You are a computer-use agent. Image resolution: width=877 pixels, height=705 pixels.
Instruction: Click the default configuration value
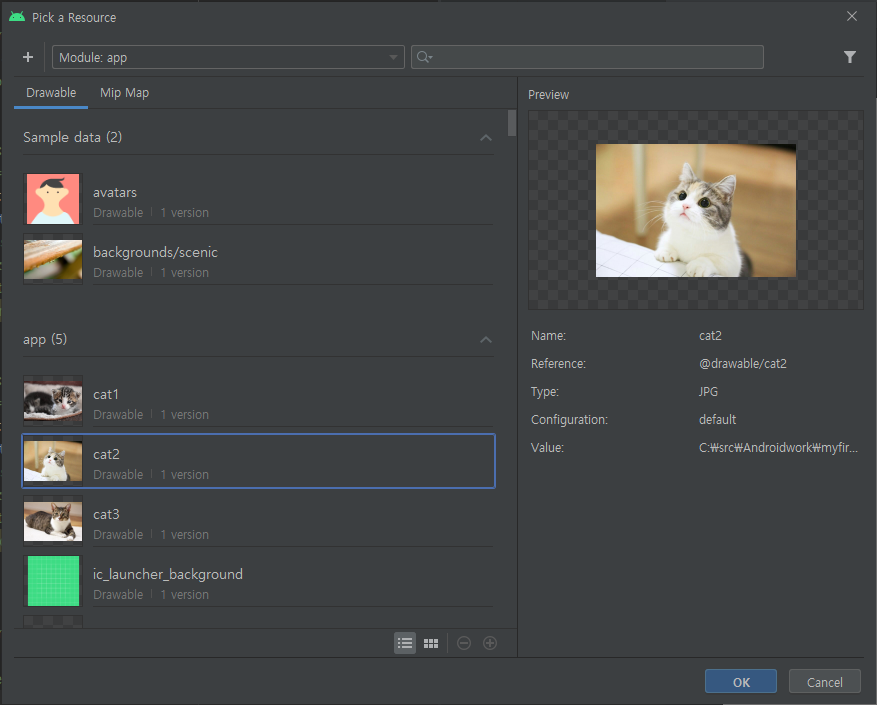point(717,420)
